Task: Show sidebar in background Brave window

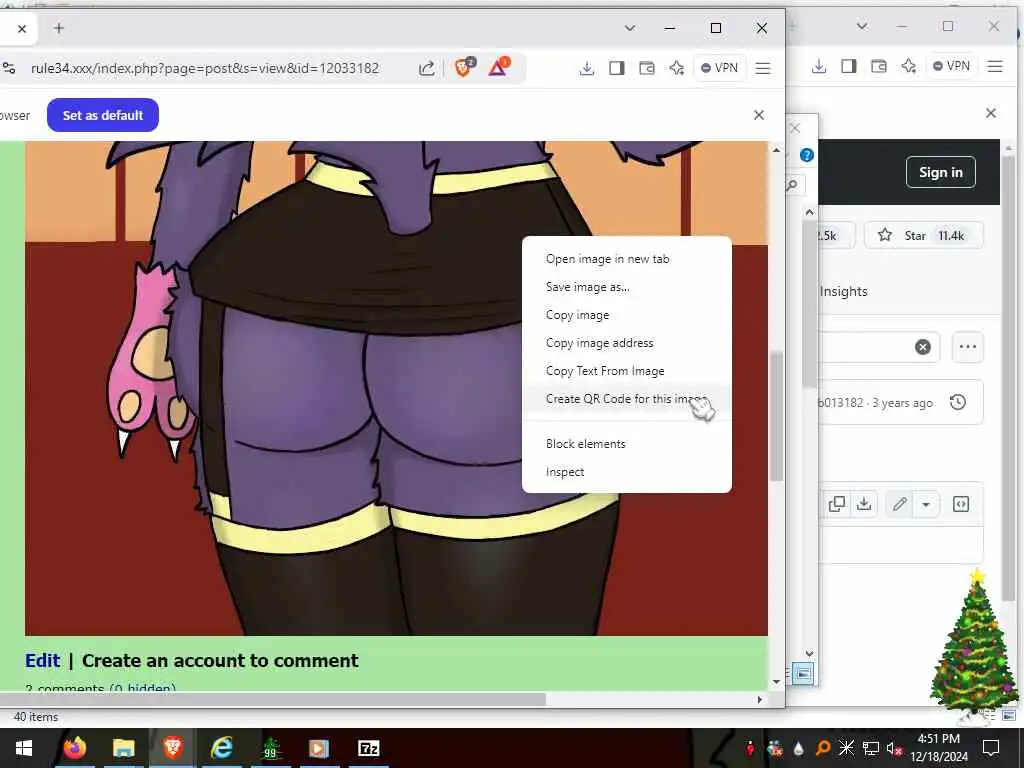Action: (x=848, y=66)
